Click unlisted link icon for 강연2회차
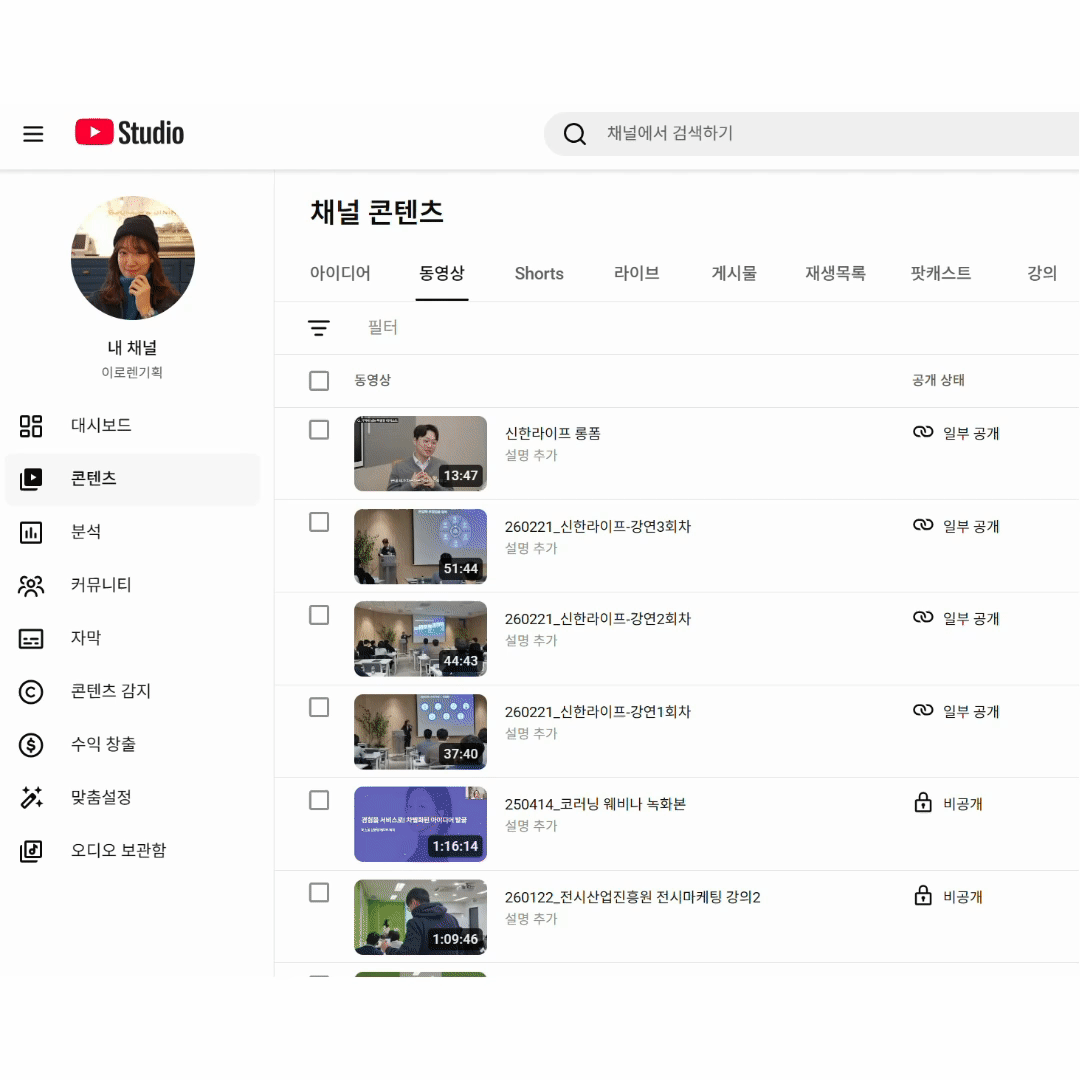 point(923,617)
